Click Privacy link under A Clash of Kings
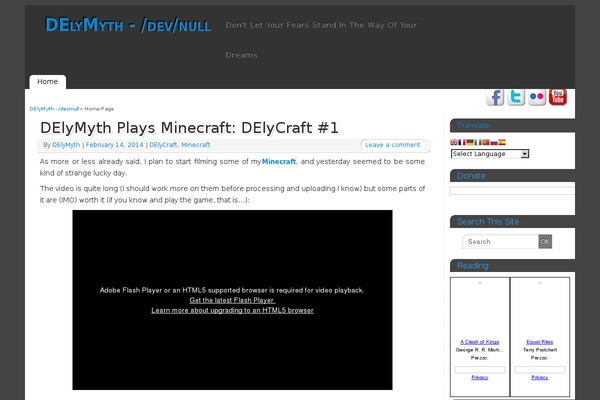The height and width of the screenshot is (400, 600). [x=479, y=377]
